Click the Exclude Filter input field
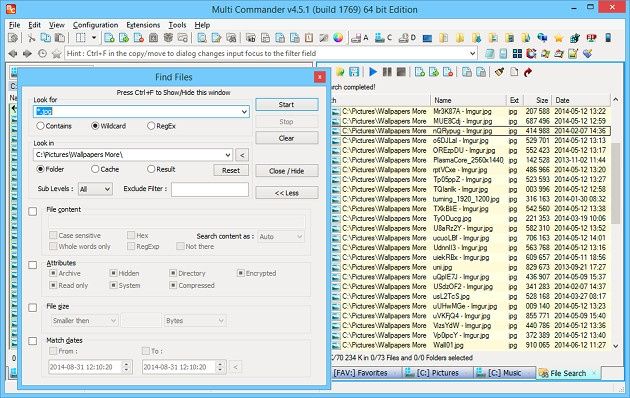Image resolution: width=630 pixels, height=398 pixels. 210,189
